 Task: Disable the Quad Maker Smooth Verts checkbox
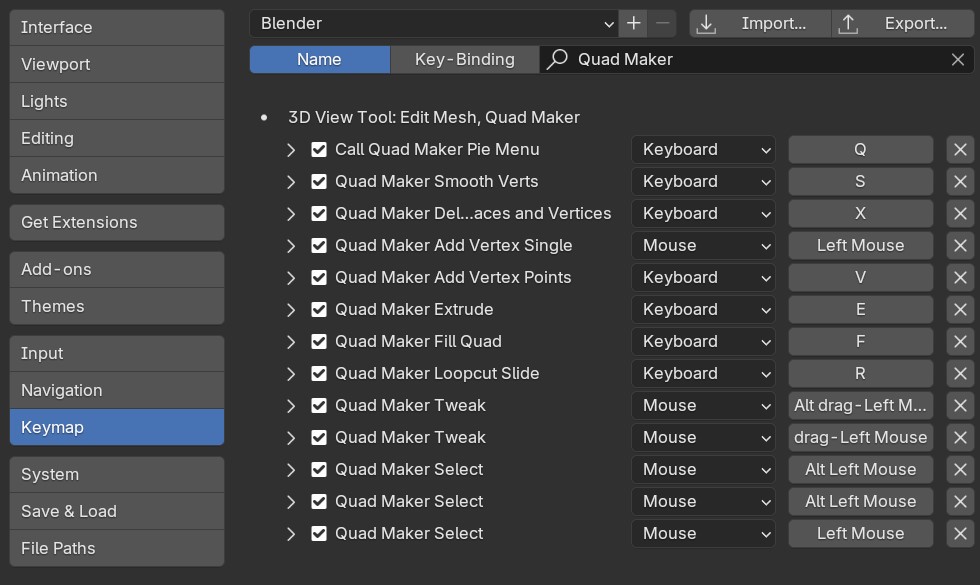coord(319,181)
